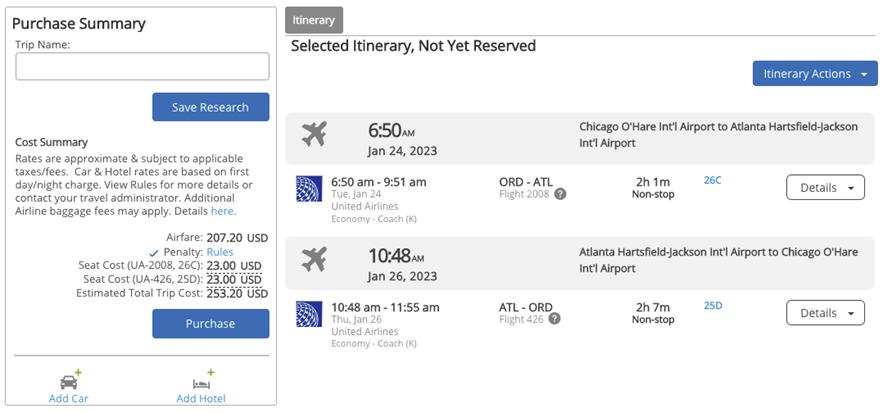883x413 pixels.
Task: Expand Details for the ATL - ORD flight
Action: point(825,313)
